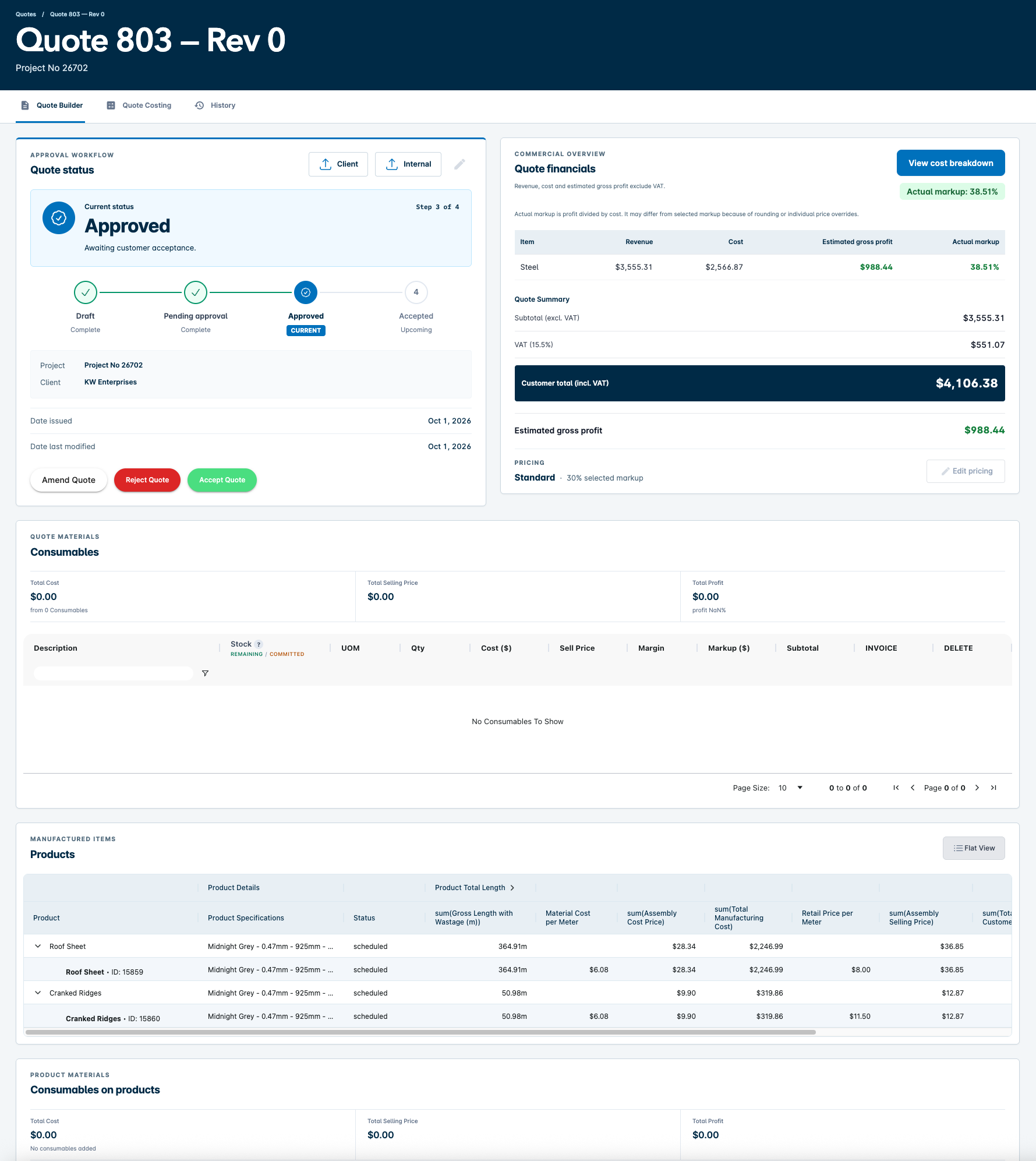This screenshot has height=1161, width=1036.
Task: Switch to the Quote Builder tab
Action: 51,105
